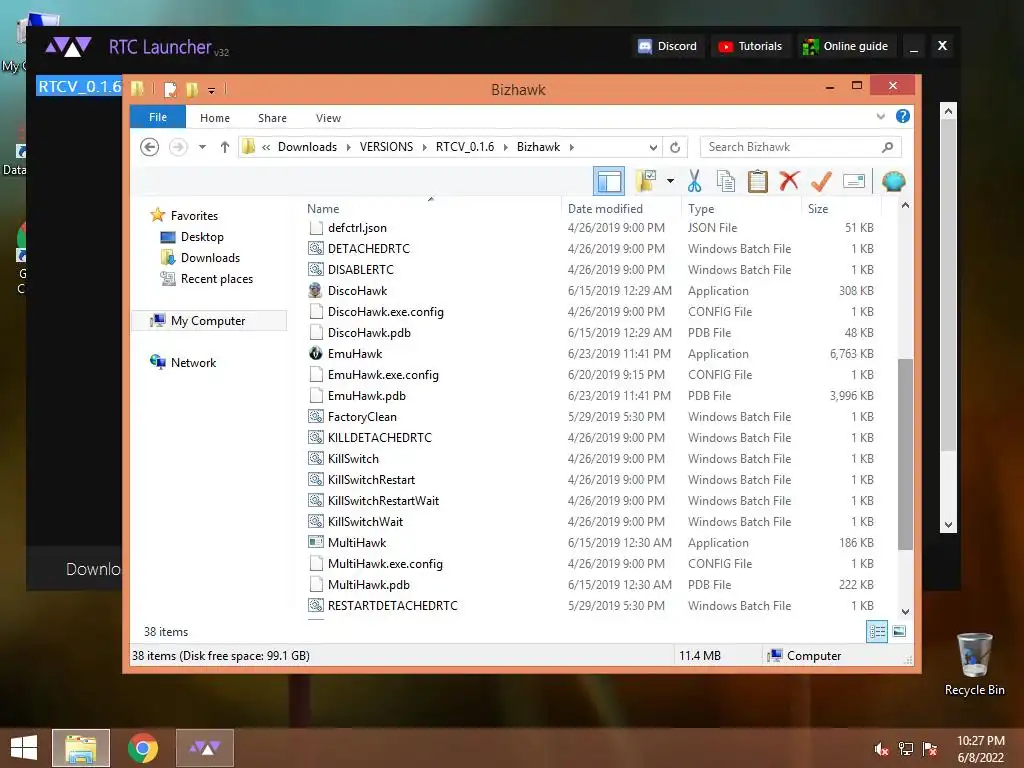Select Network in the navigation pane
The height and width of the screenshot is (768, 1024).
(x=193, y=362)
